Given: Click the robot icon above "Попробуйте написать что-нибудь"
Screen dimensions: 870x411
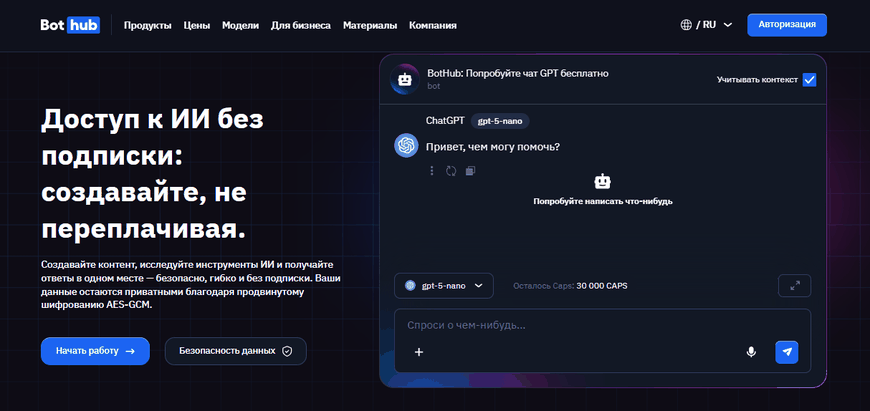Looking at the screenshot, I should [603, 181].
